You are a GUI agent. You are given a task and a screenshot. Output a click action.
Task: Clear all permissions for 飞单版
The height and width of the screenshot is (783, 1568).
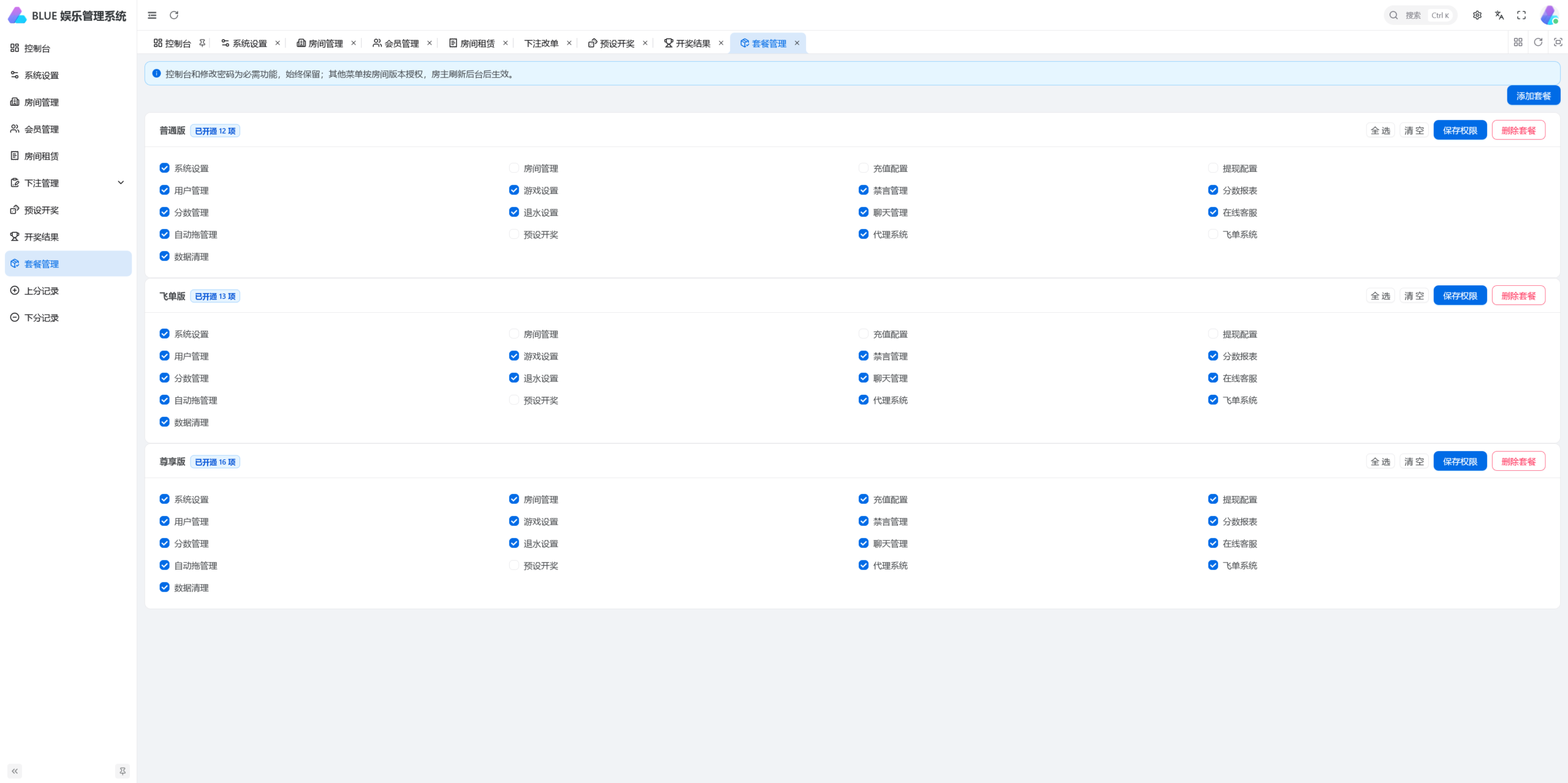click(1414, 296)
